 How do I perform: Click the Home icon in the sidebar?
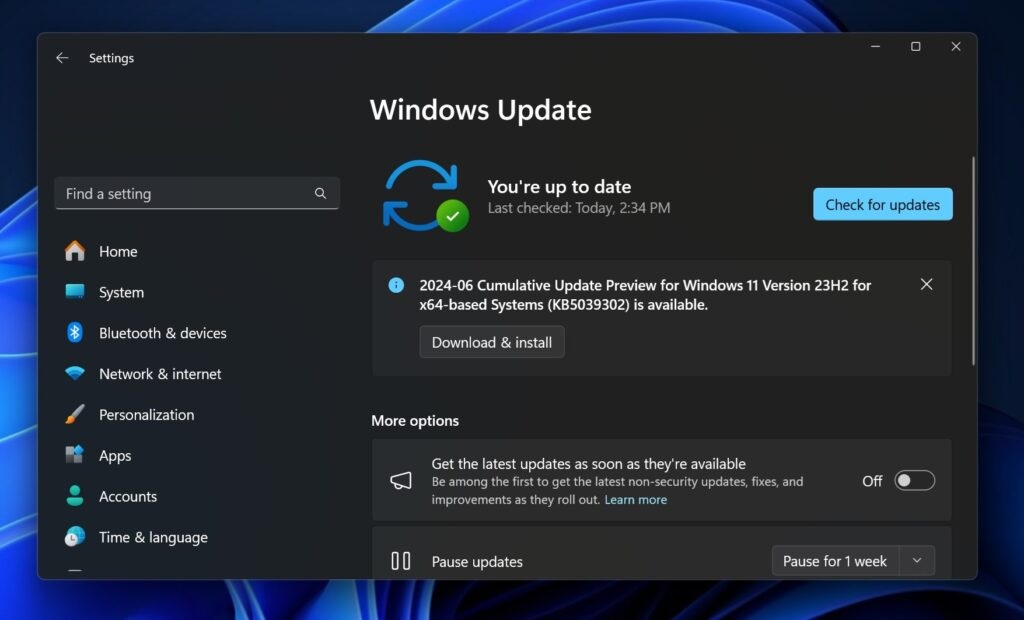75,251
